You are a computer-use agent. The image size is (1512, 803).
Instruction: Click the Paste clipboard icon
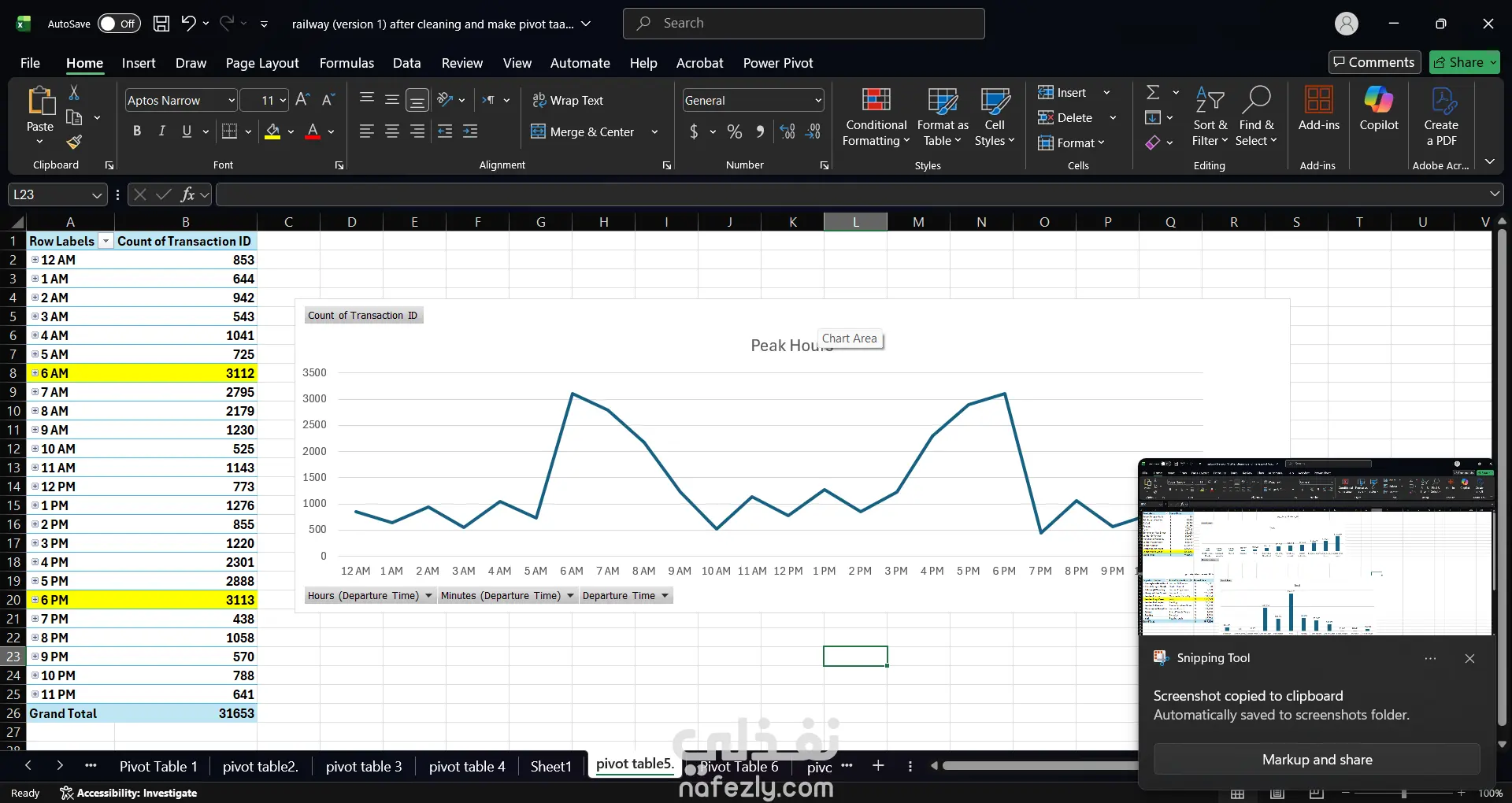click(x=40, y=102)
